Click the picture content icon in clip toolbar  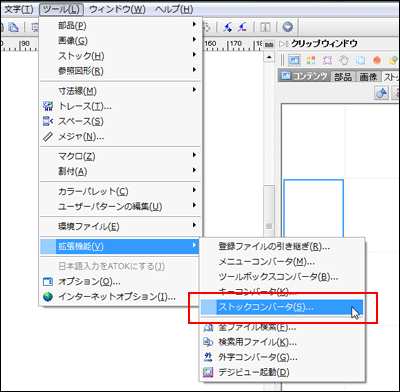tap(294, 60)
